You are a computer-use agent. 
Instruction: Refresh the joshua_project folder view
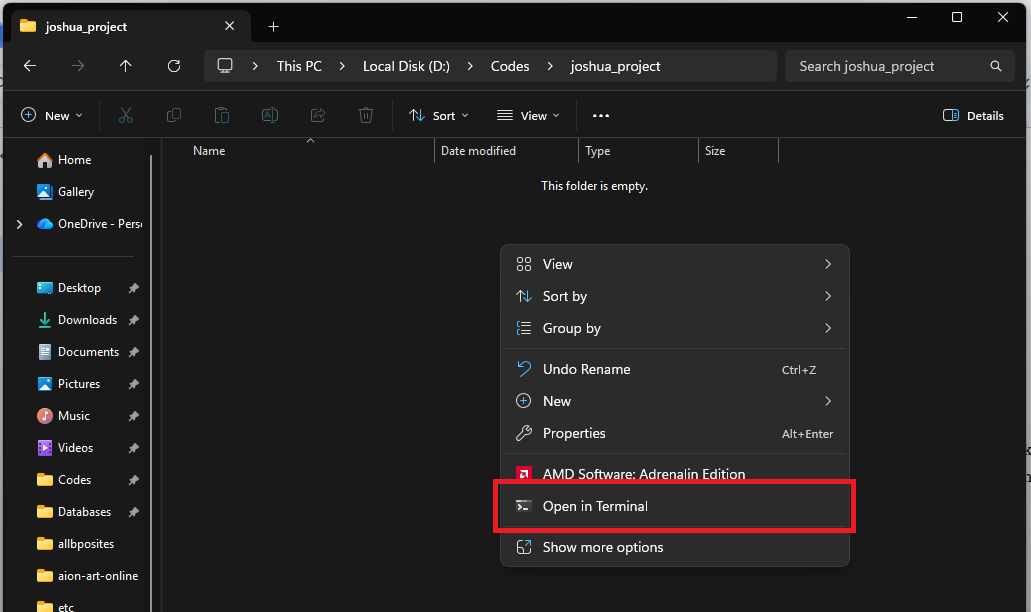[x=174, y=66]
